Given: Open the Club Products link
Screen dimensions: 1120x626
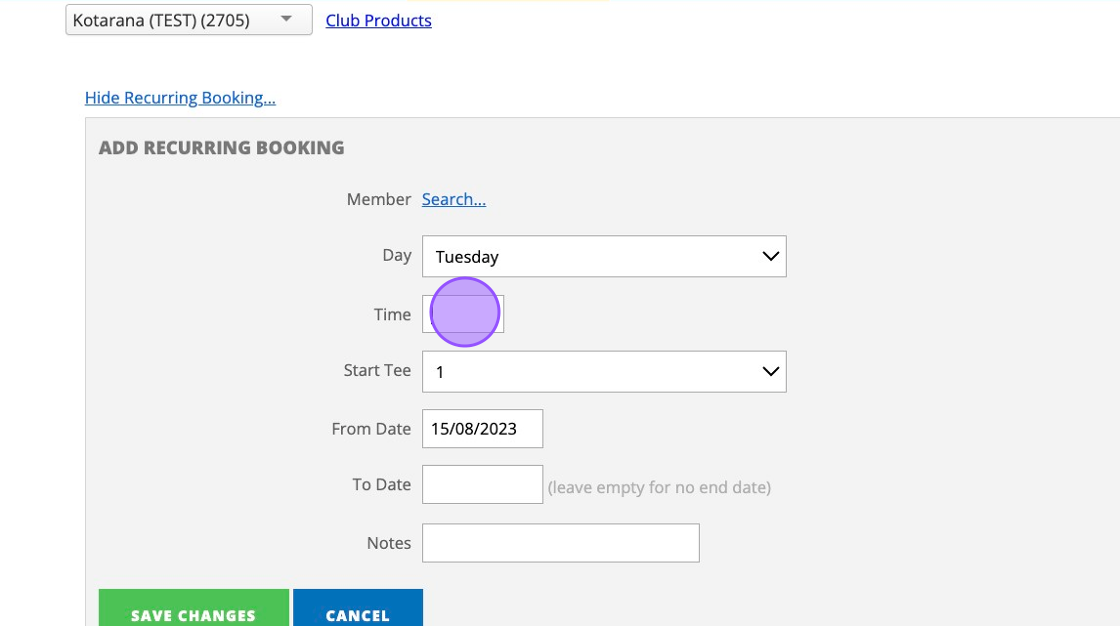Looking at the screenshot, I should 378,20.
